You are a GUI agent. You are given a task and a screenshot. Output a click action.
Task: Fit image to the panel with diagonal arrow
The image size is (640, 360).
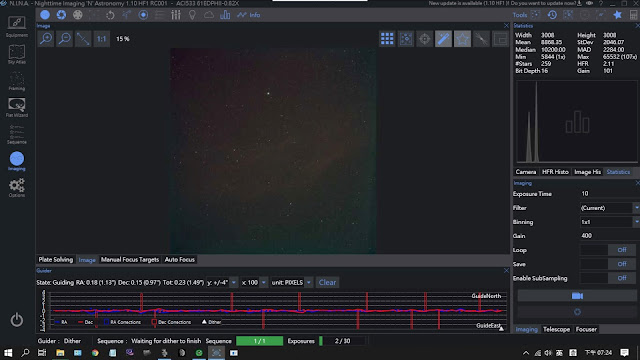coord(83,39)
